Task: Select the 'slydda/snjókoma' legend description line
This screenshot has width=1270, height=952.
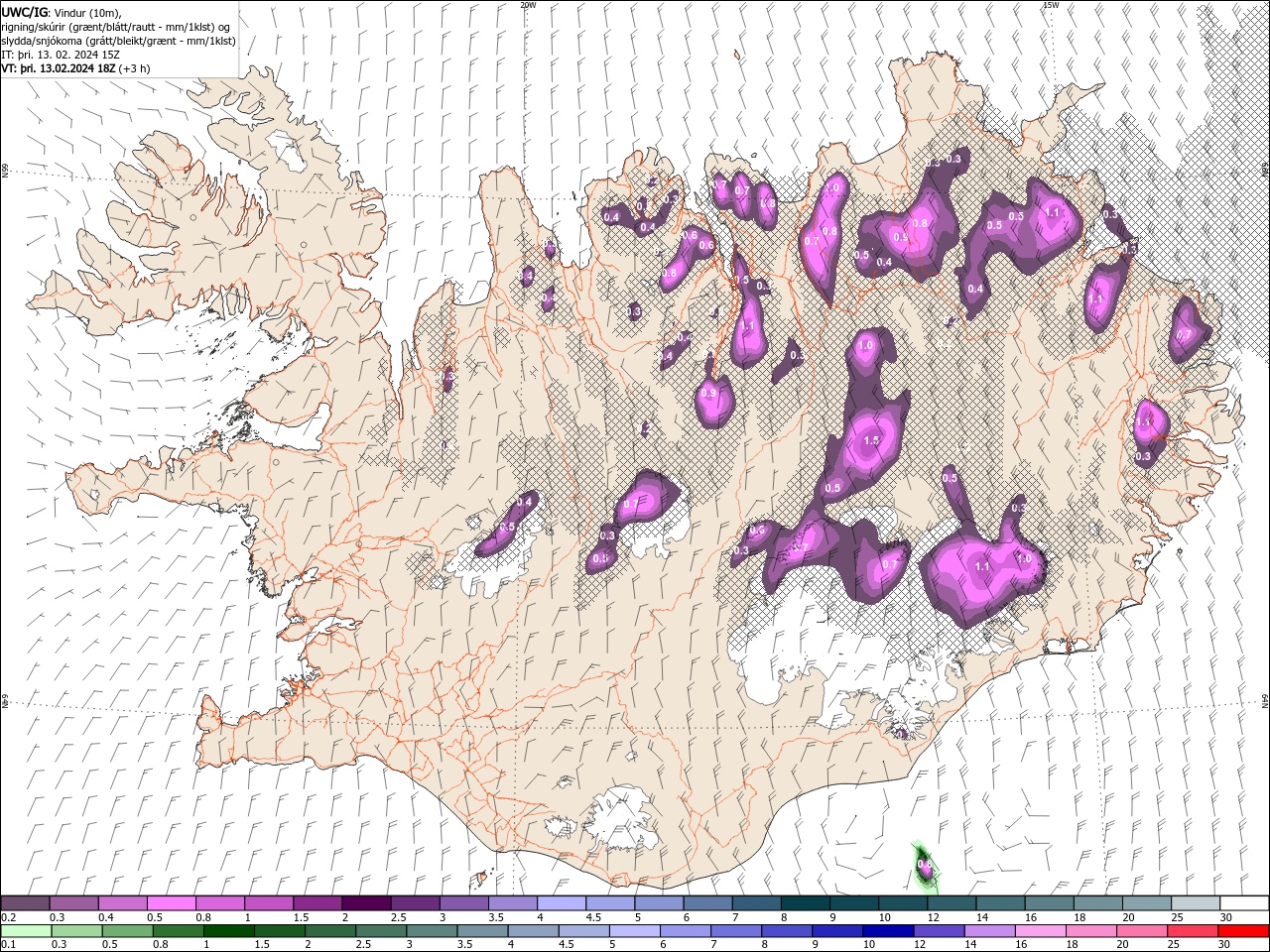Action: (x=118, y=41)
